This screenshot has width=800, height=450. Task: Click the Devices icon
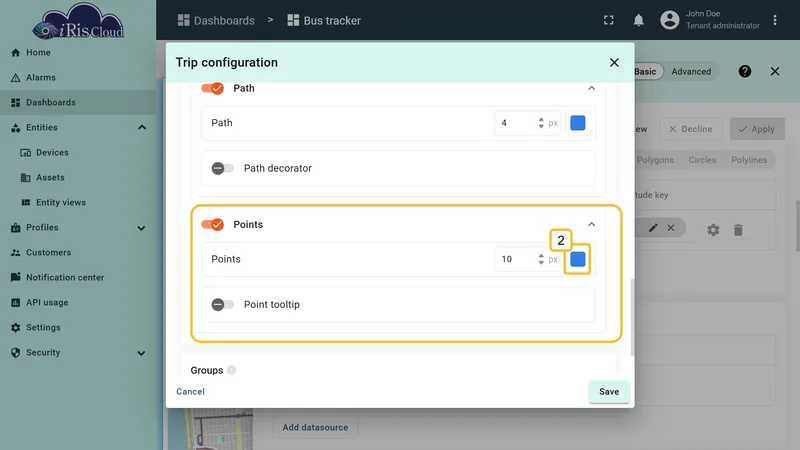[26, 153]
